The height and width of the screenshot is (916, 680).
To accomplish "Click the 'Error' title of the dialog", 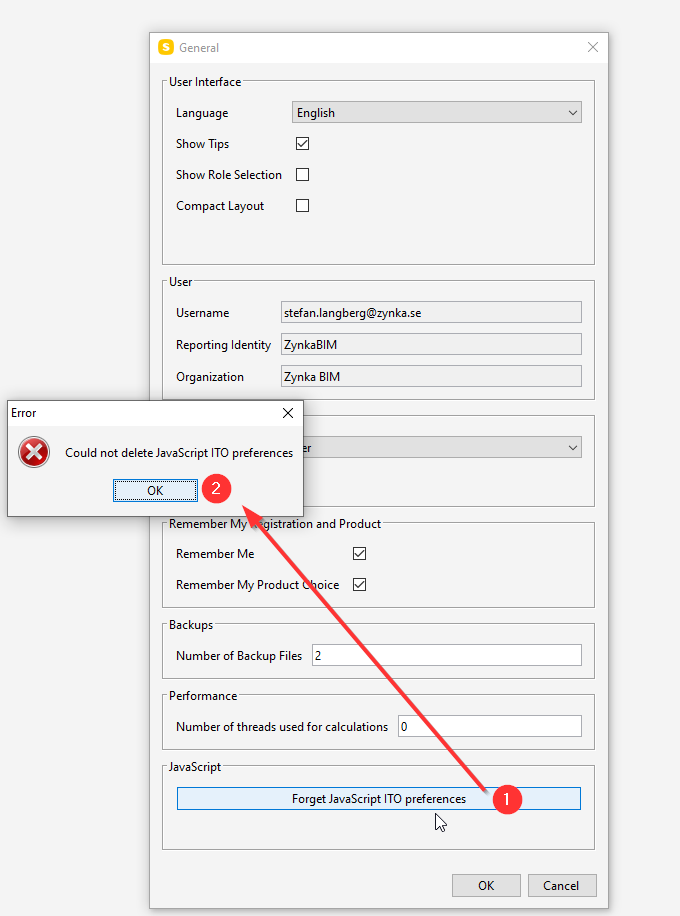I will [24, 413].
